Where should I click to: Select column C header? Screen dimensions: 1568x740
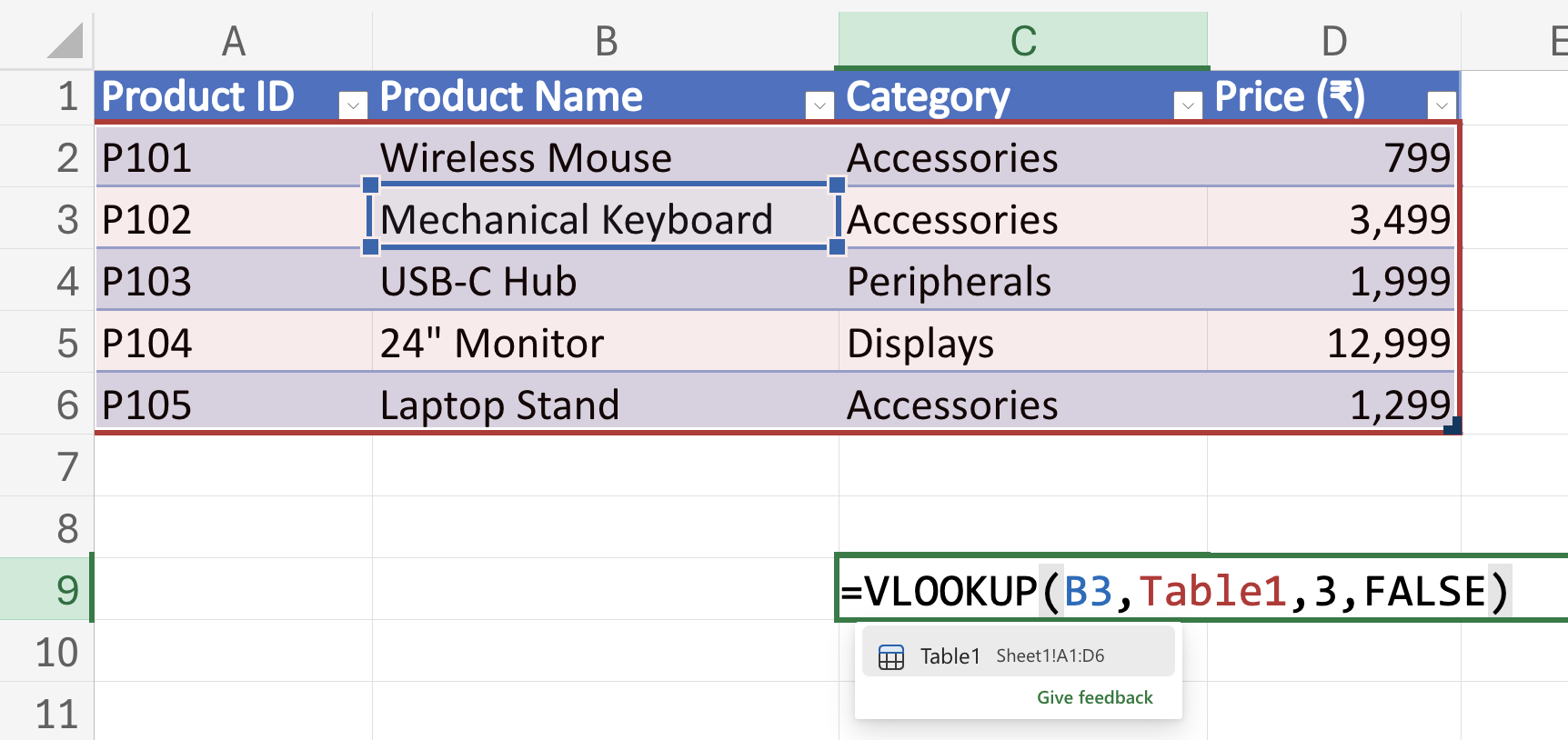tap(1023, 41)
